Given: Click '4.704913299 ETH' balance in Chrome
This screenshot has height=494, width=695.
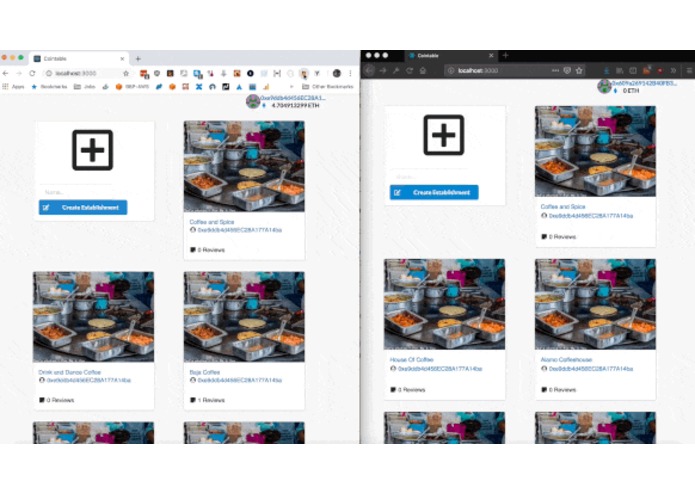Looking at the screenshot, I should (295, 105).
